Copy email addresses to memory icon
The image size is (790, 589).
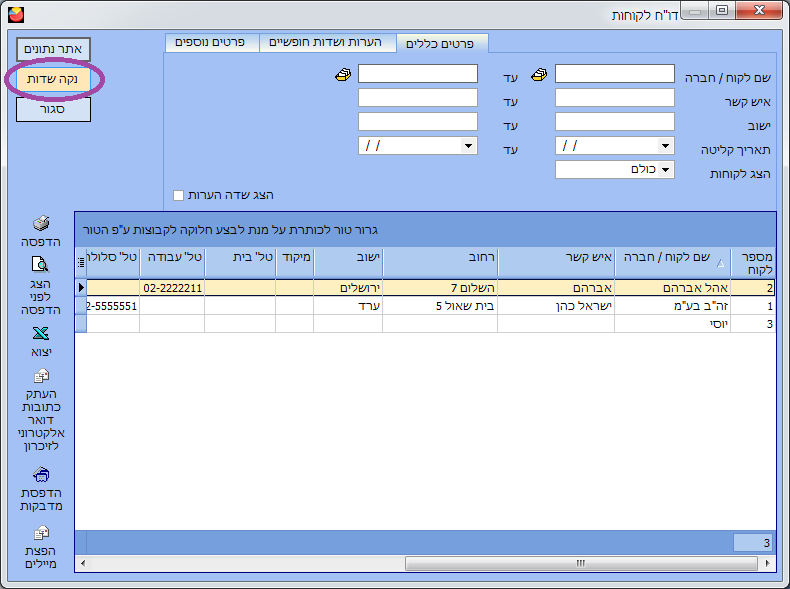coord(41,376)
